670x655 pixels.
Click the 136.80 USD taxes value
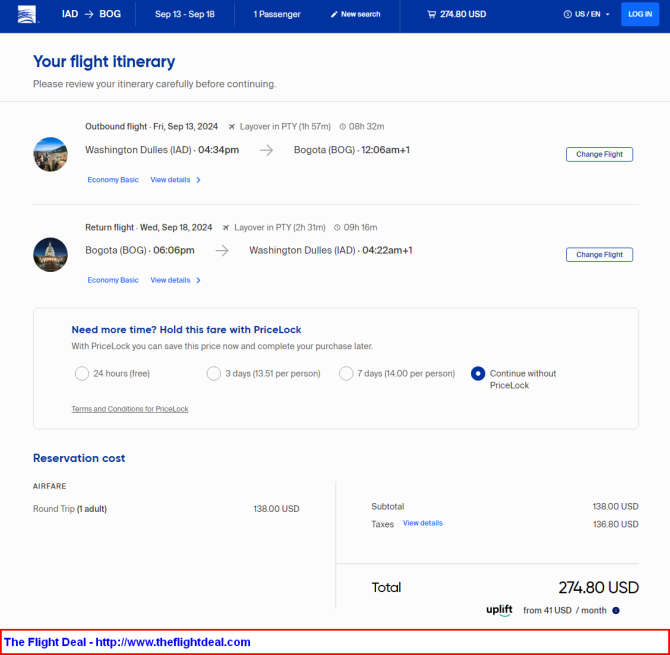click(x=615, y=524)
